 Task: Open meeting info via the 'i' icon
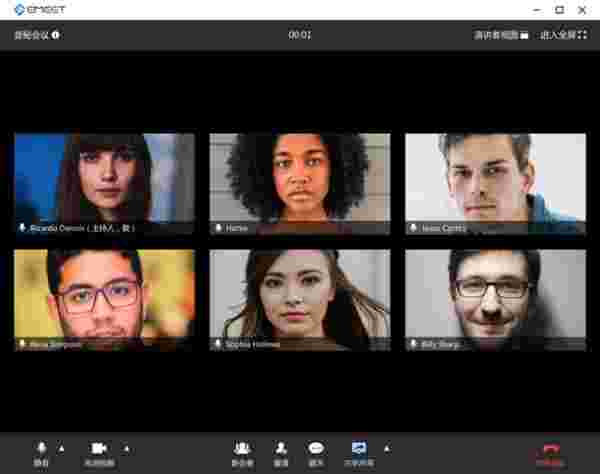pyautogui.click(x=56, y=35)
